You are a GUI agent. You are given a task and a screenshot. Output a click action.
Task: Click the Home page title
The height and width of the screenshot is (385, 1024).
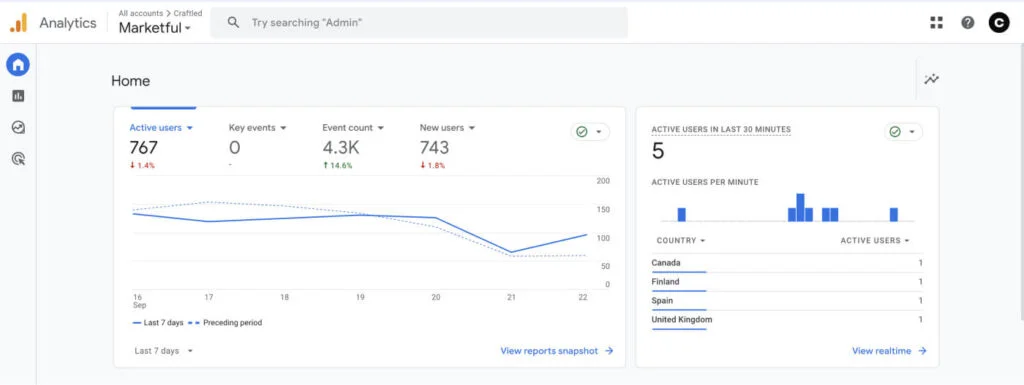(x=131, y=81)
